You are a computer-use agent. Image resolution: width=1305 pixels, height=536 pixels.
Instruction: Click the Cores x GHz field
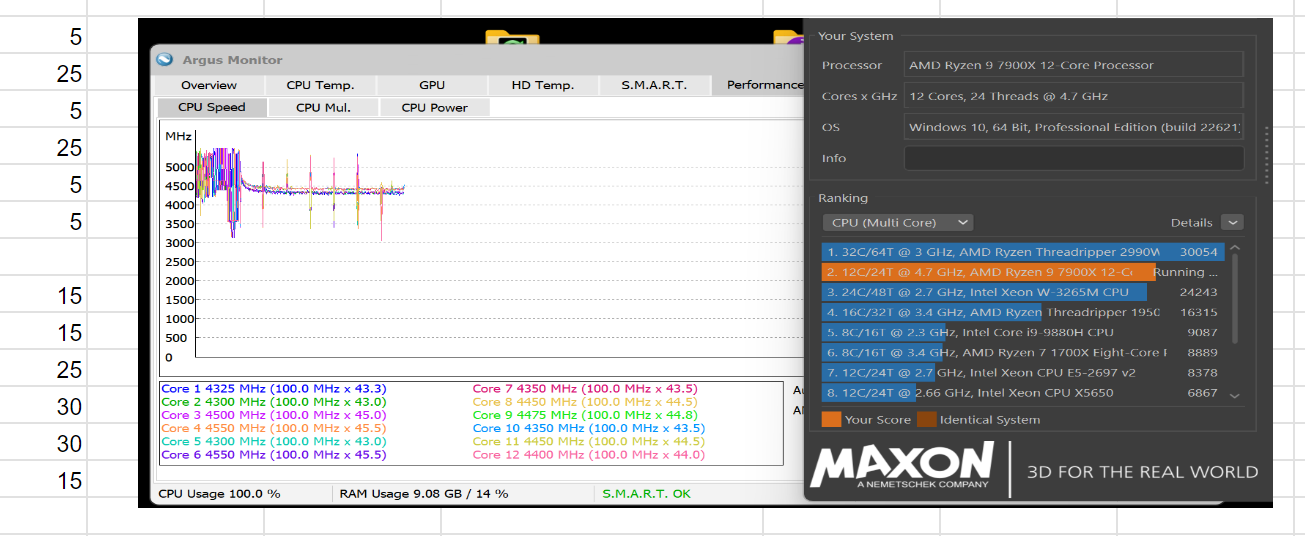pyautogui.click(x=1074, y=96)
